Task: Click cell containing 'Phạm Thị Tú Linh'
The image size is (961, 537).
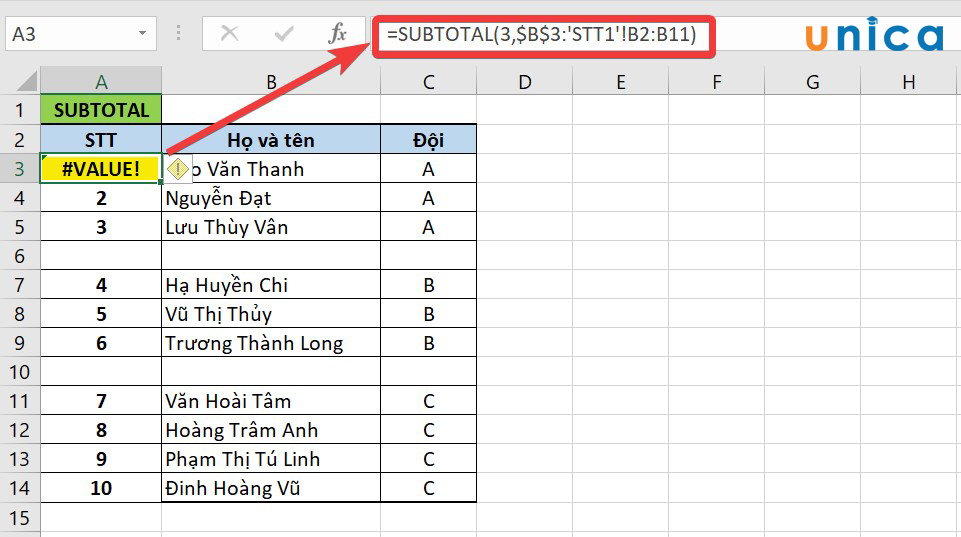Action: (271, 459)
